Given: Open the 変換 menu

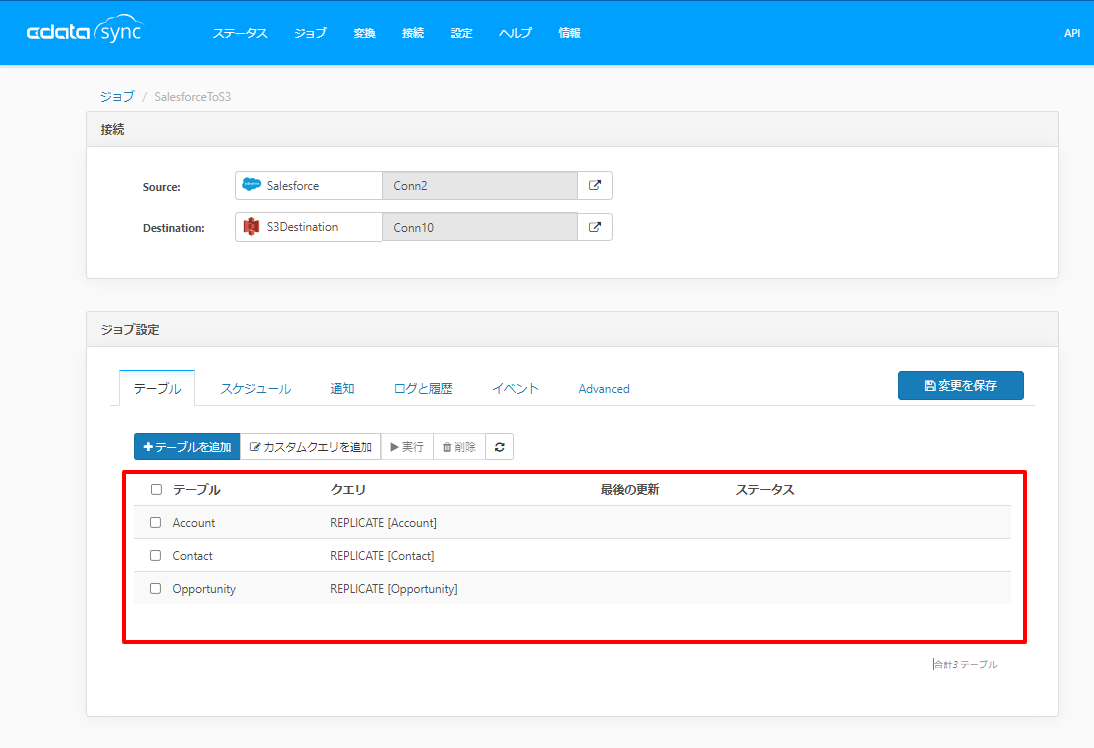Looking at the screenshot, I should pos(364,33).
